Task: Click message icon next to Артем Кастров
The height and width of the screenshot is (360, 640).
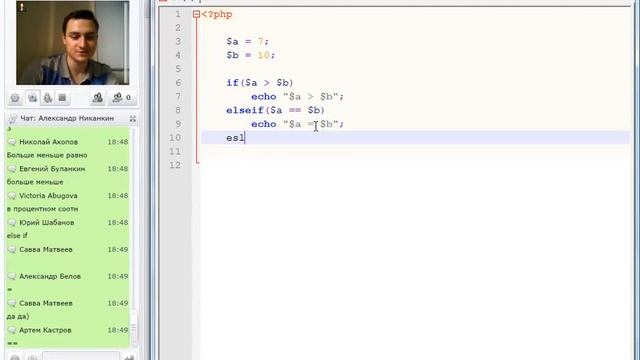Action: point(12,331)
